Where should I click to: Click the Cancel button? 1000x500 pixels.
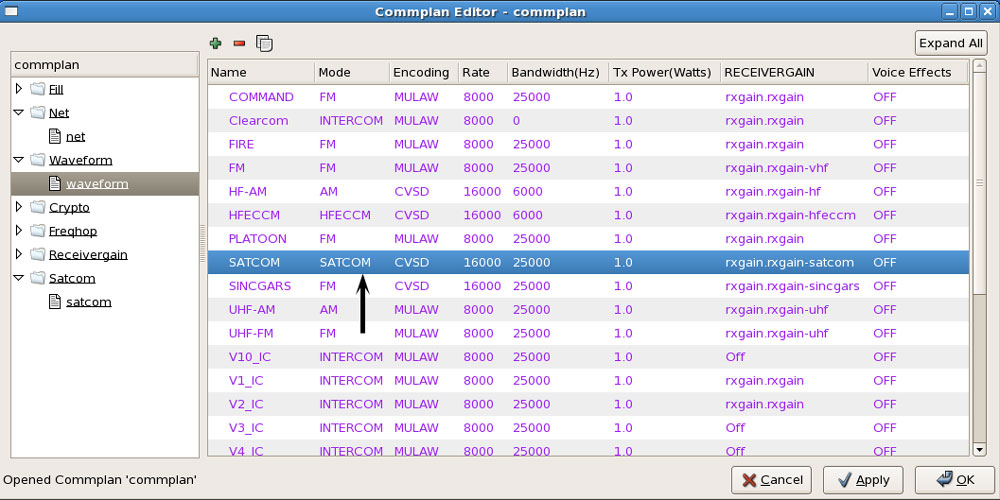[x=772, y=480]
